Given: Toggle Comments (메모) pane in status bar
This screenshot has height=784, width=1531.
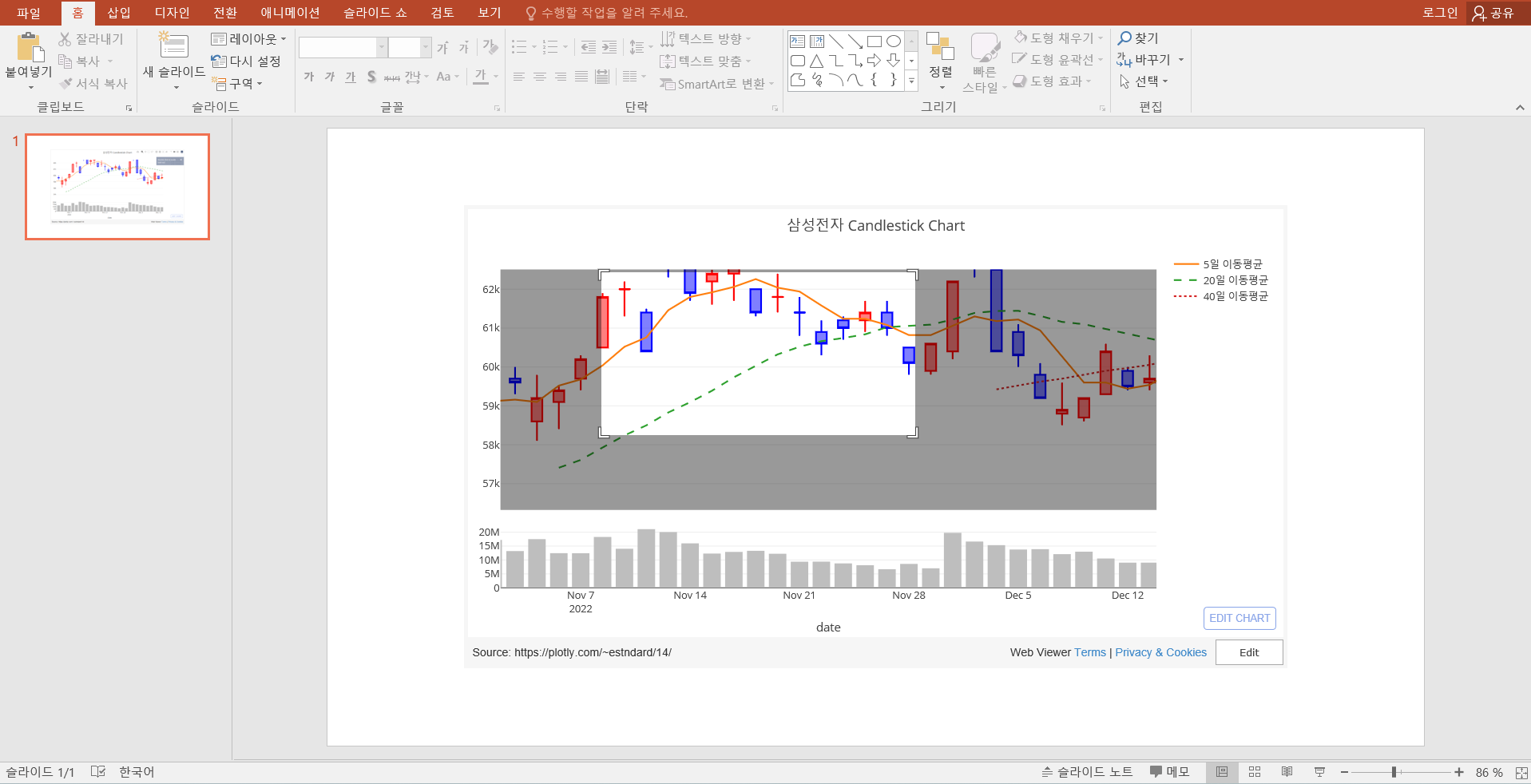Looking at the screenshot, I should click(x=1170, y=772).
